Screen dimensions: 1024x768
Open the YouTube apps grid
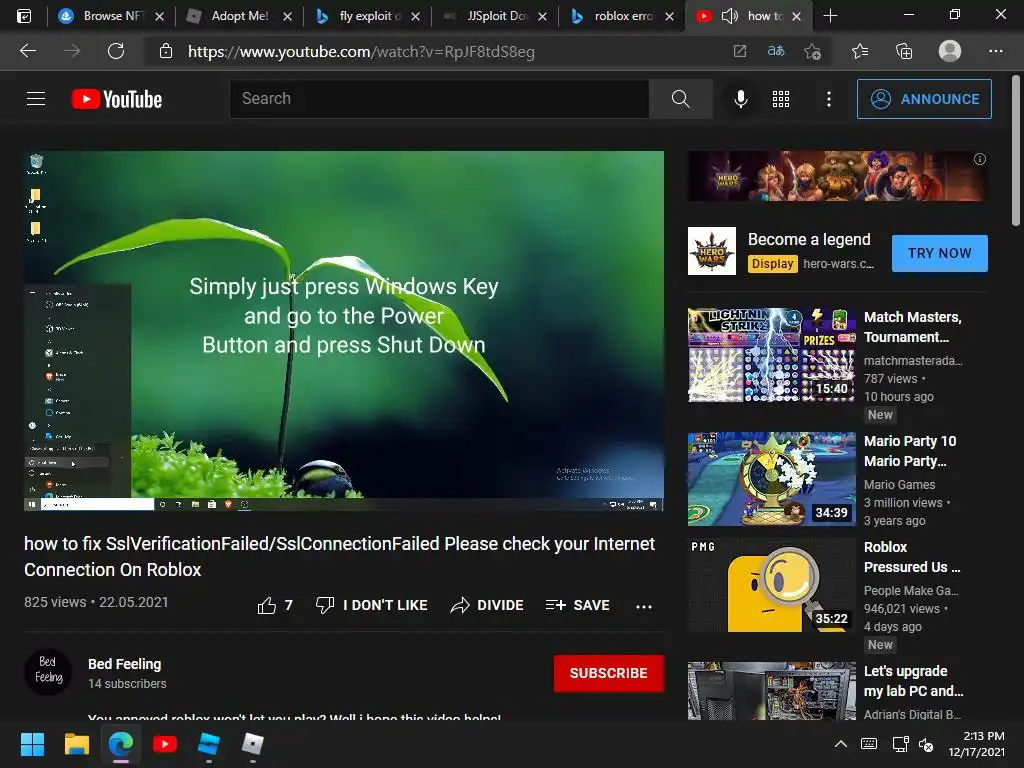click(781, 99)
